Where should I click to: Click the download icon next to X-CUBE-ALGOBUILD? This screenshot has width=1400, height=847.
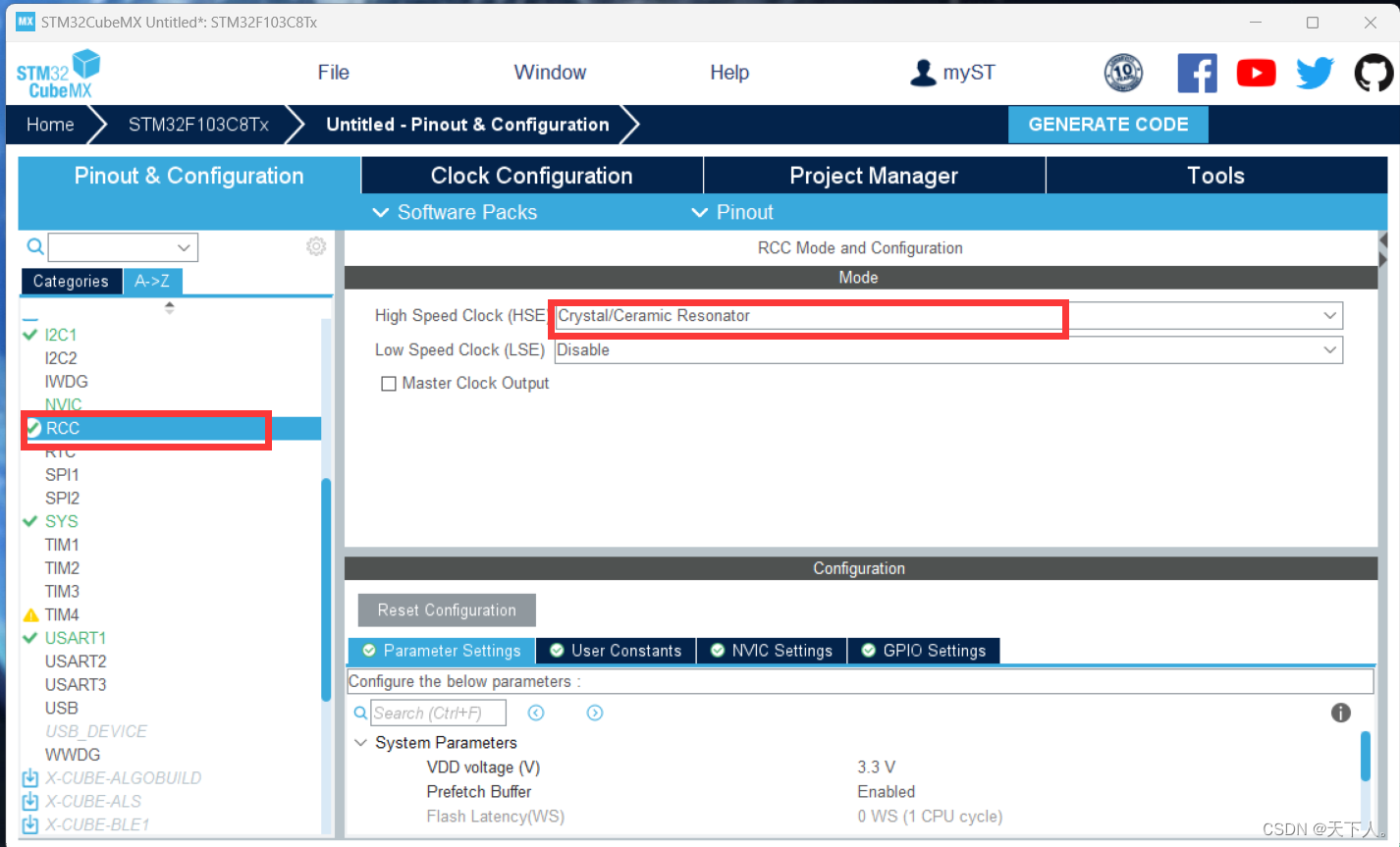(x=30, y=778)
